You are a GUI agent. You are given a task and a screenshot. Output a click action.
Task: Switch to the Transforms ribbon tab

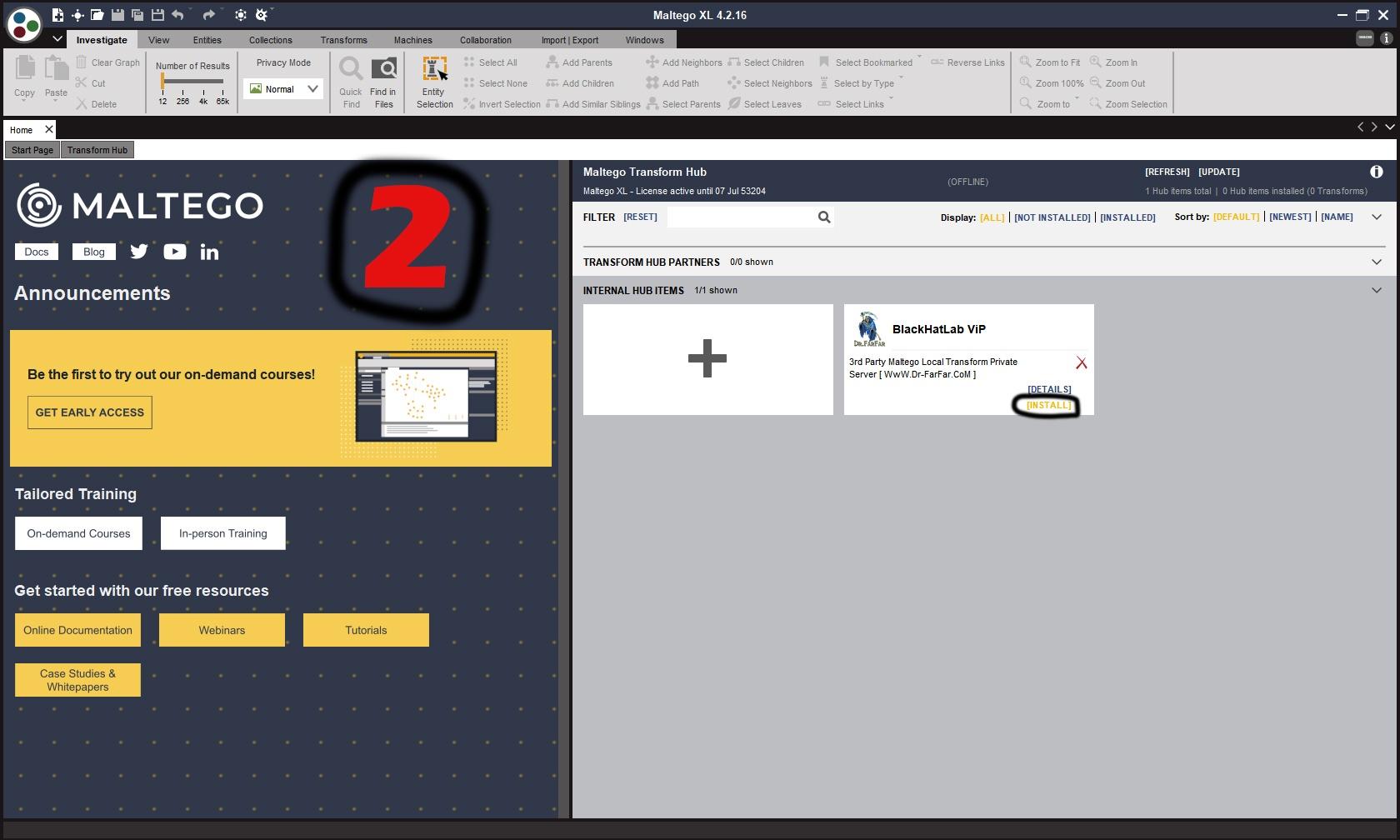pyautogui.click(x=343, y=40)
